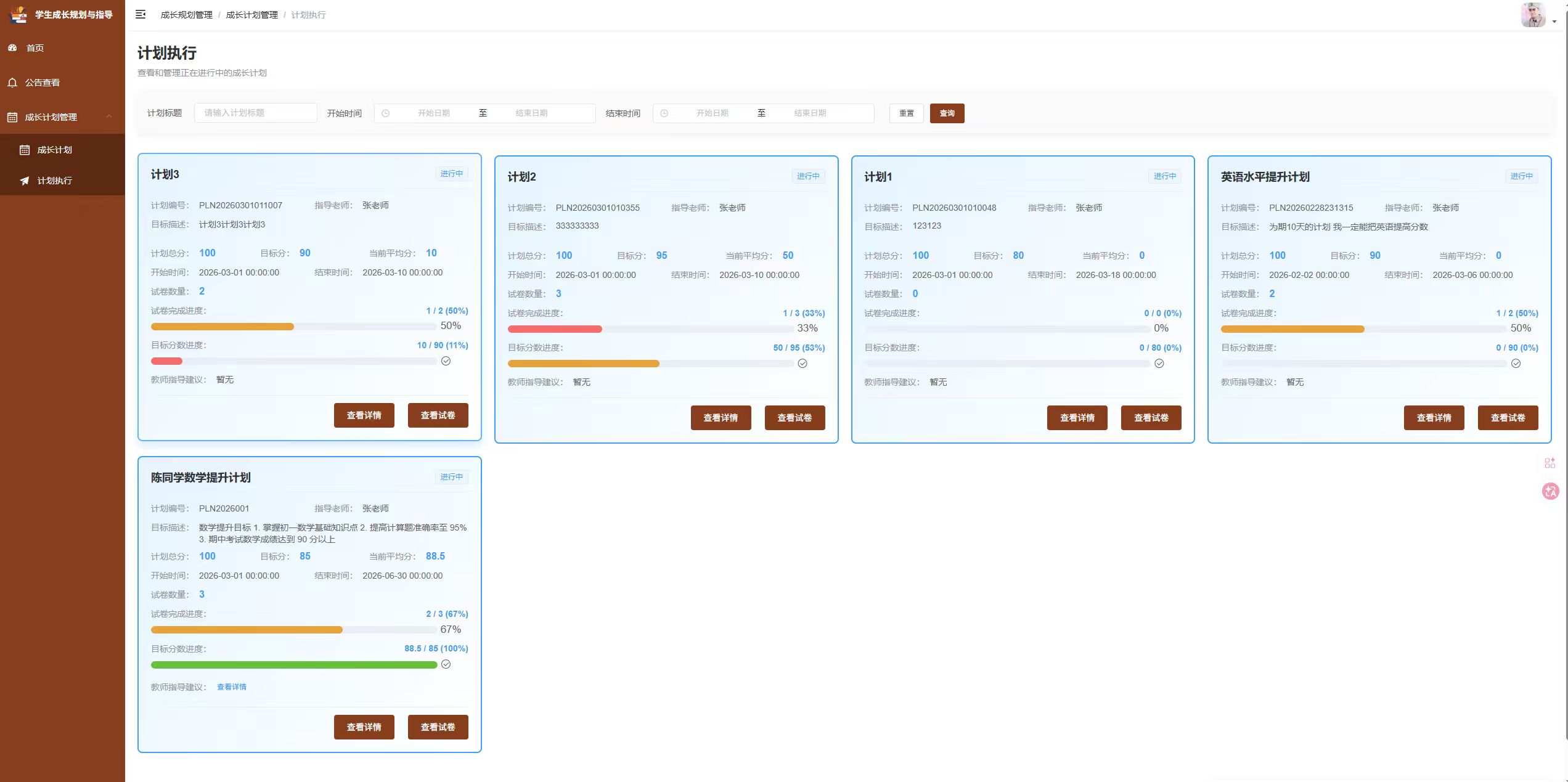Click check-circle icon on 英语水平提升计划 score progress
1568x782 pixels.
(x=1516, y=364)
